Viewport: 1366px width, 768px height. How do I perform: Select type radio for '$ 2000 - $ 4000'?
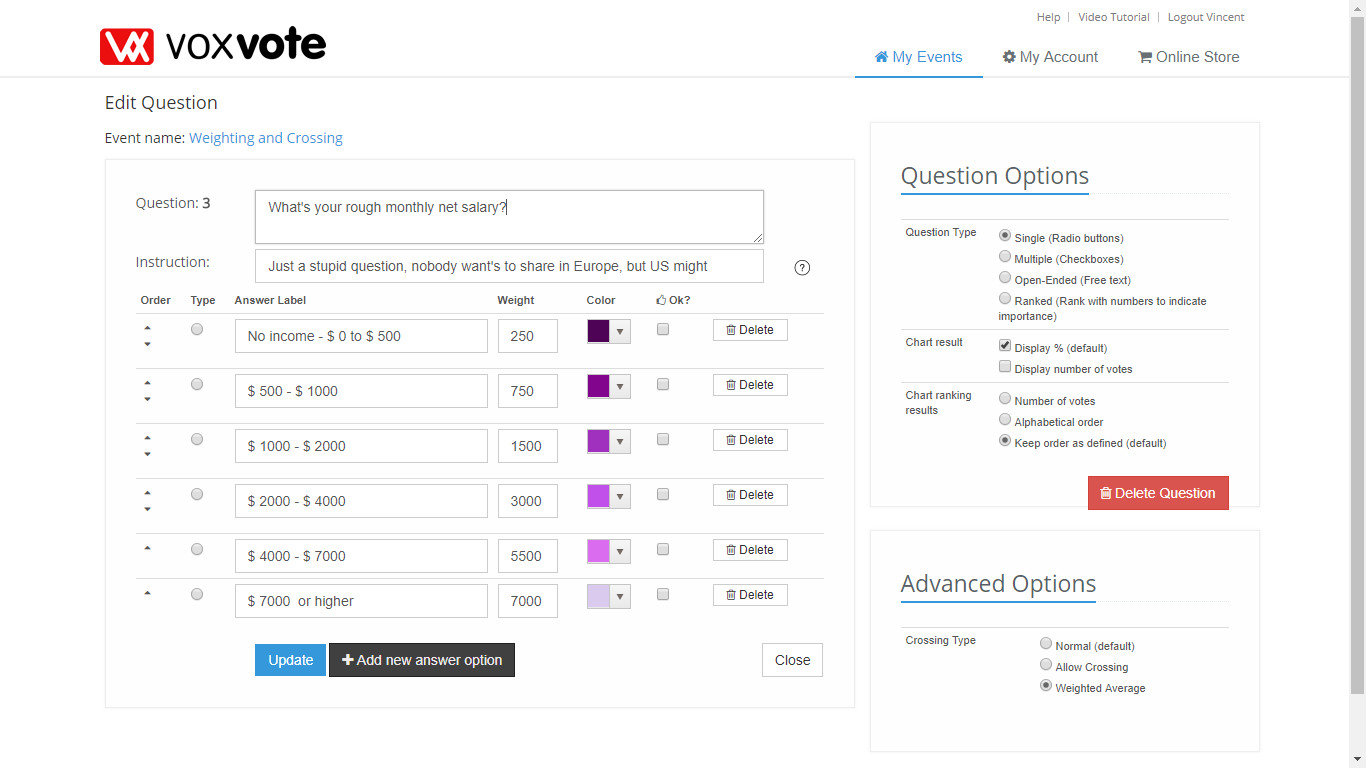pos(197,494)
